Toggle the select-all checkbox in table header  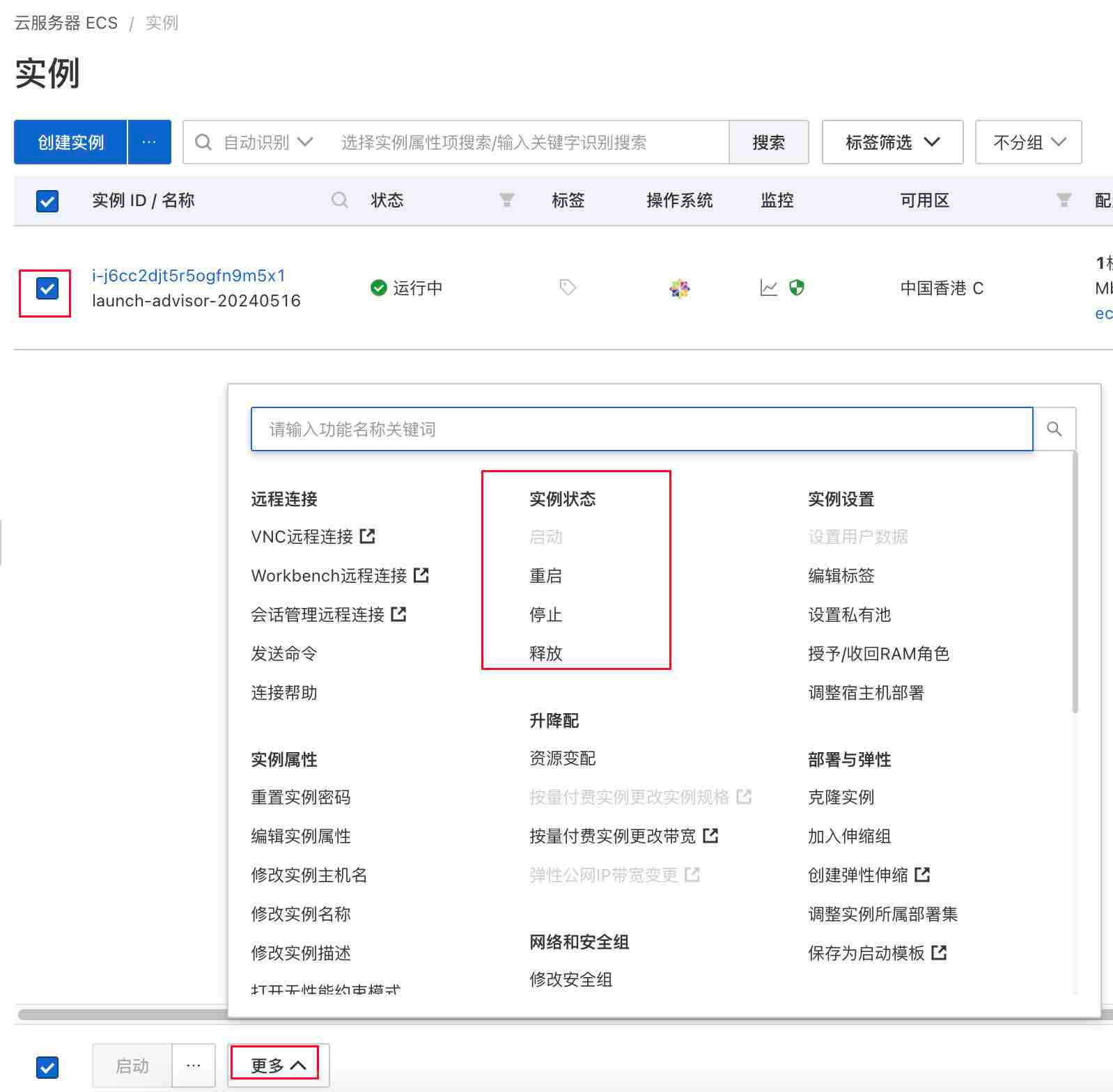[x=47, y=201]
